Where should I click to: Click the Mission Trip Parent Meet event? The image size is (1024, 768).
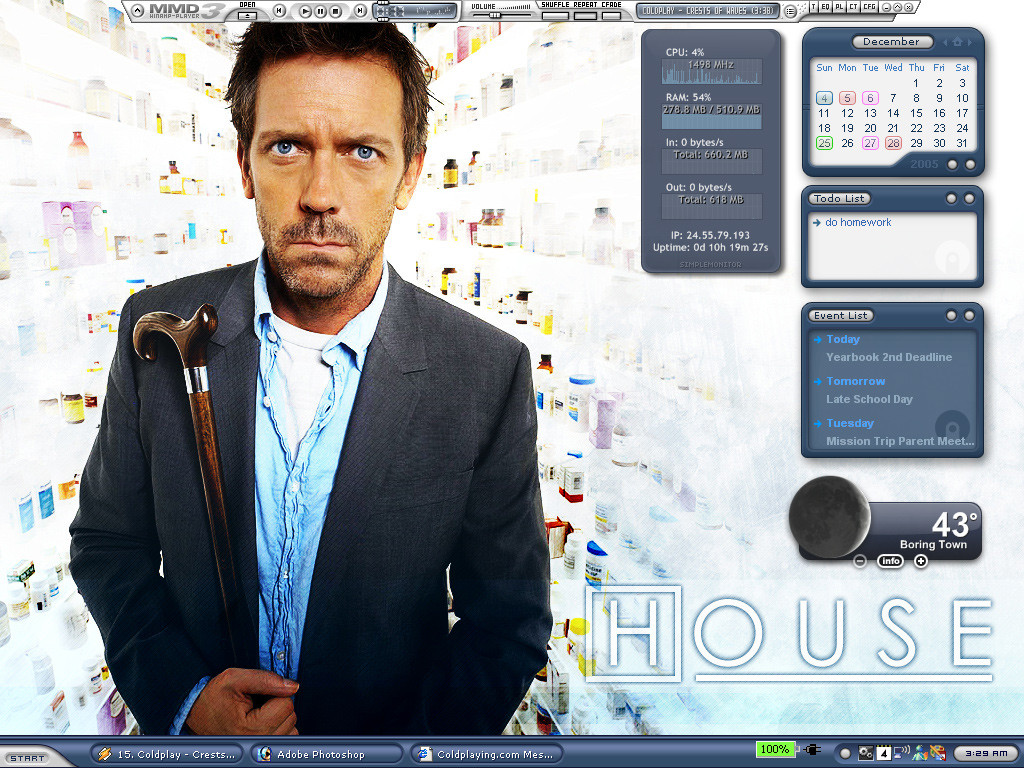coord(900,441)
